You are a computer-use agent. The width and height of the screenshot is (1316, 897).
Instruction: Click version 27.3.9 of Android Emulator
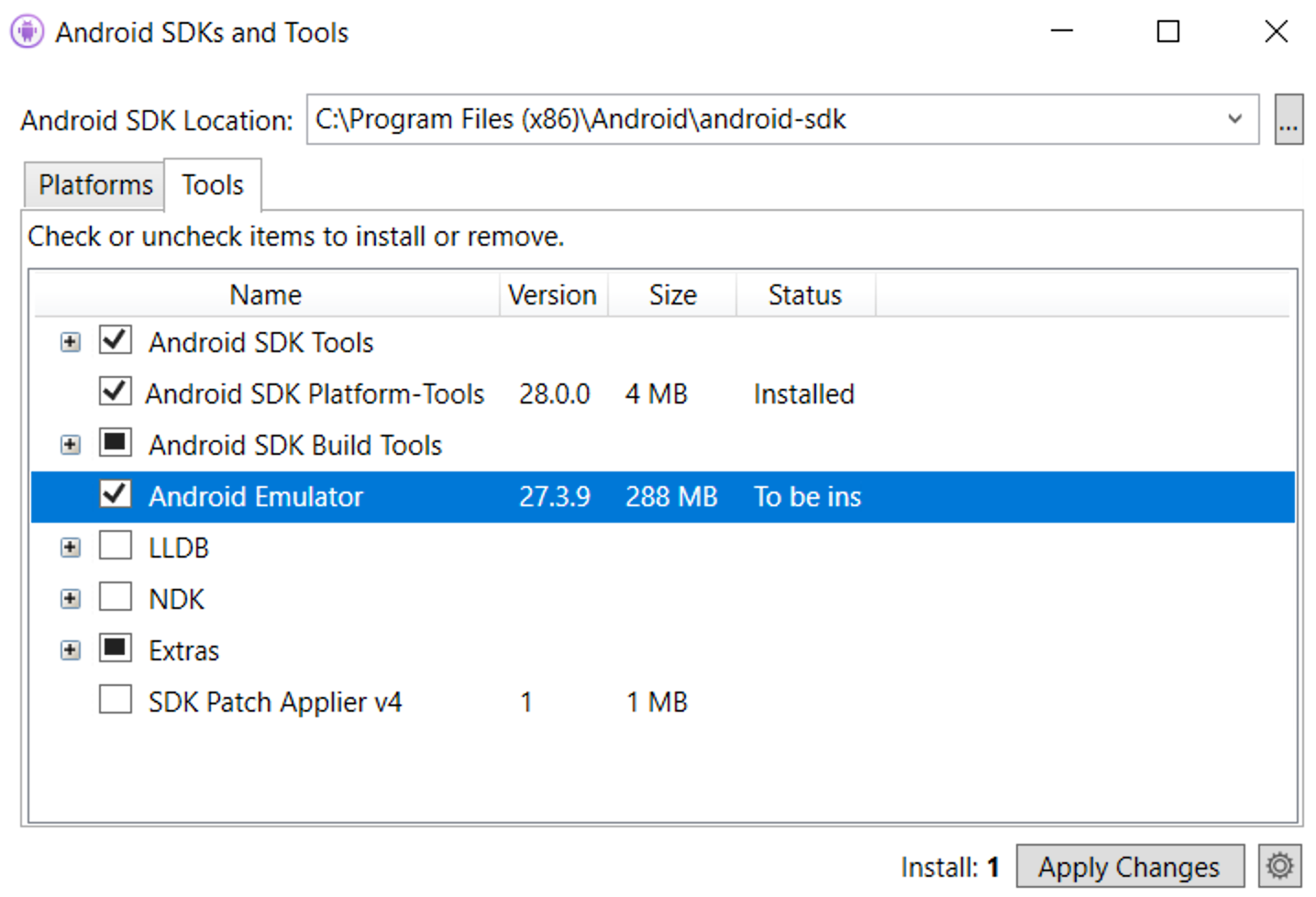(555, 496)
